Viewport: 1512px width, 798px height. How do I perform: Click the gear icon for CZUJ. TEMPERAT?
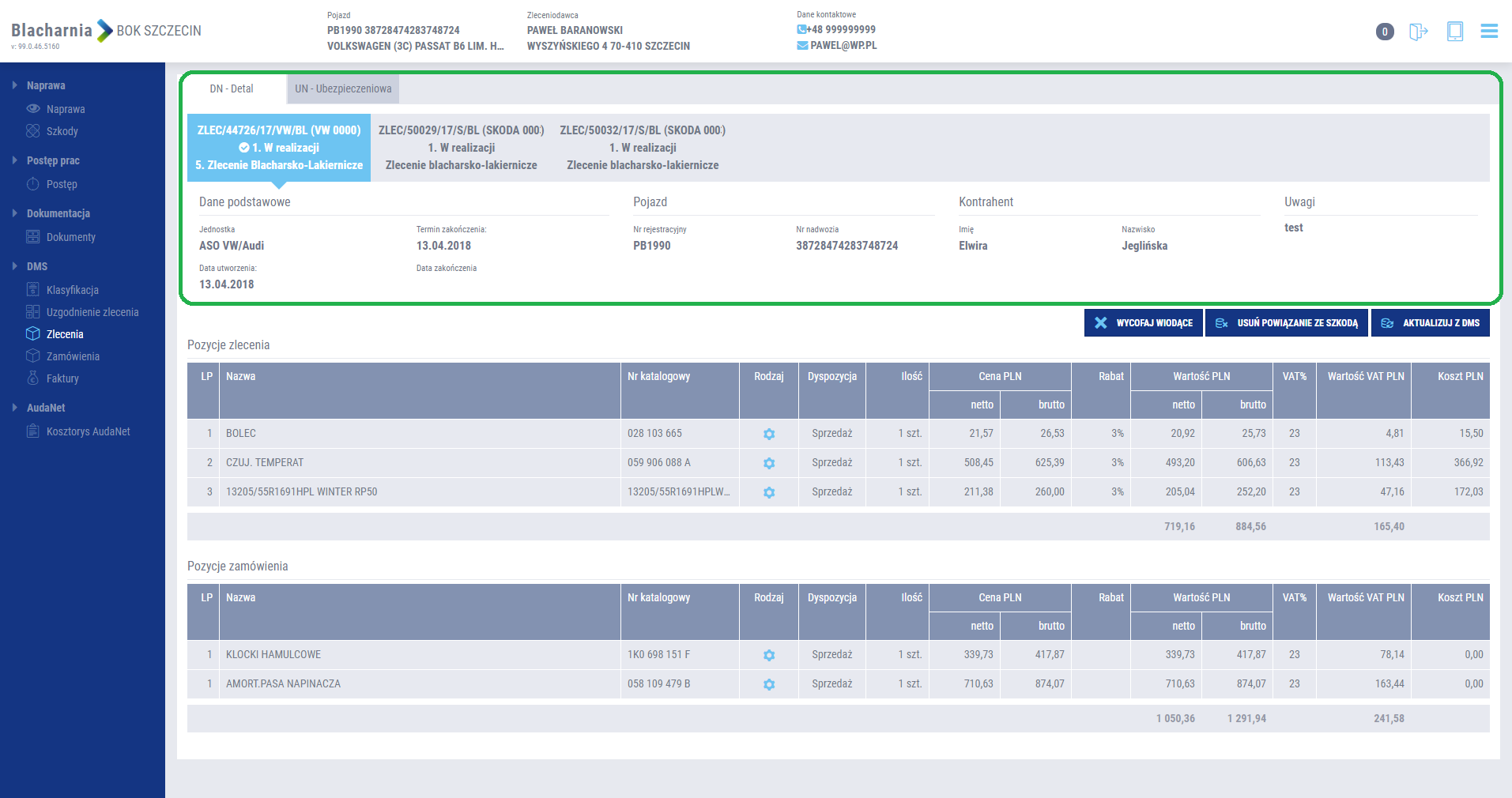point(769,463)
